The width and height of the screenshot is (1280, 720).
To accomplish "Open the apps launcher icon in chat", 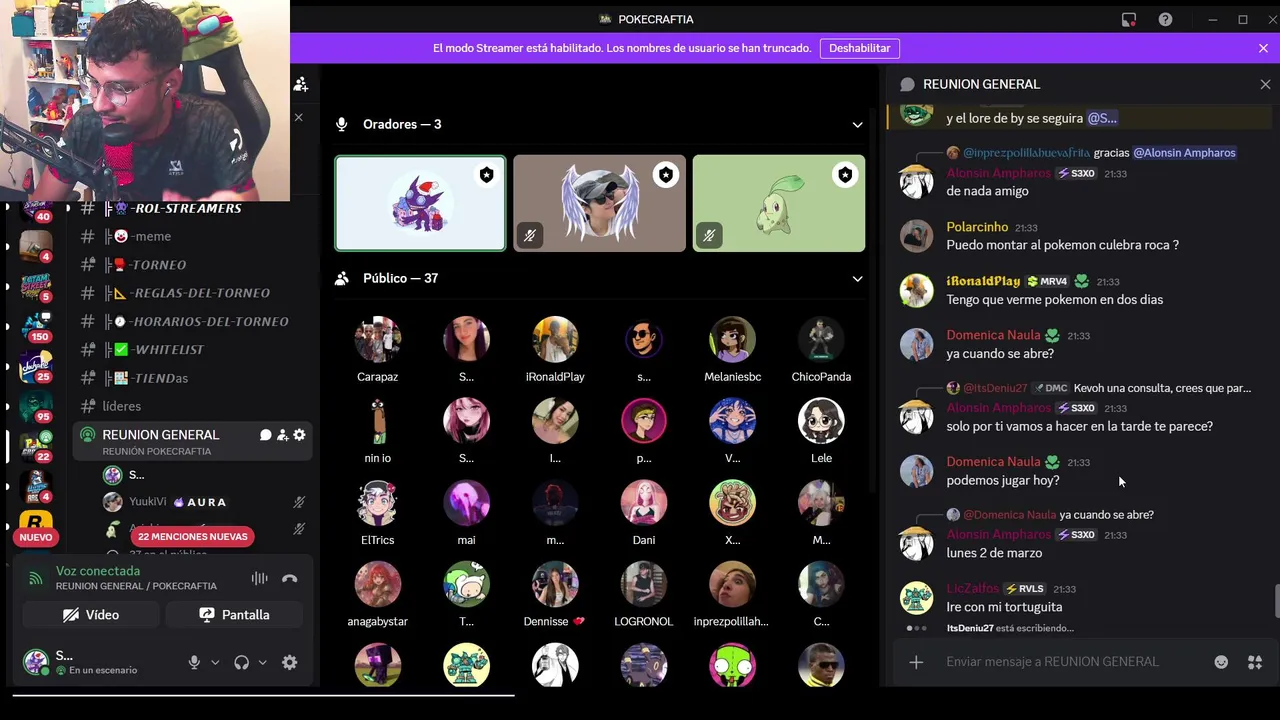I will [x=1255, y=662].
